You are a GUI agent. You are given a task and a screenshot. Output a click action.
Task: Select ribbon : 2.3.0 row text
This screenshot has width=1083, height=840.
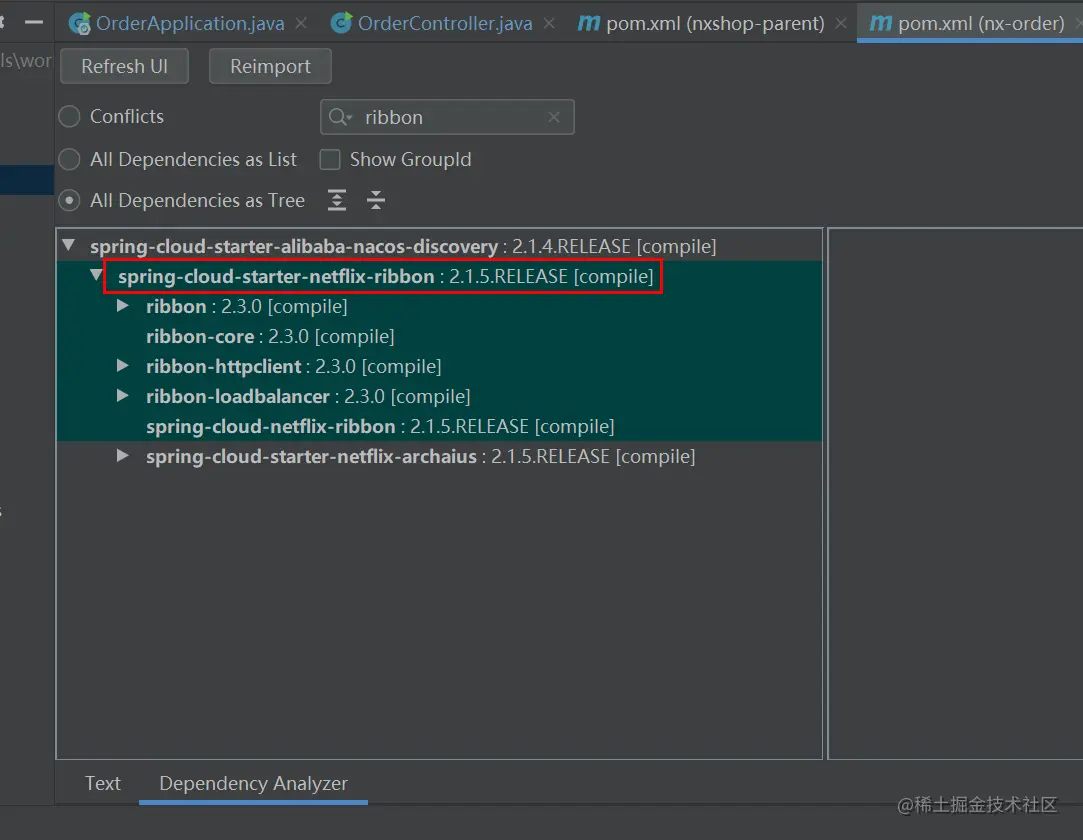click(247, 307)
